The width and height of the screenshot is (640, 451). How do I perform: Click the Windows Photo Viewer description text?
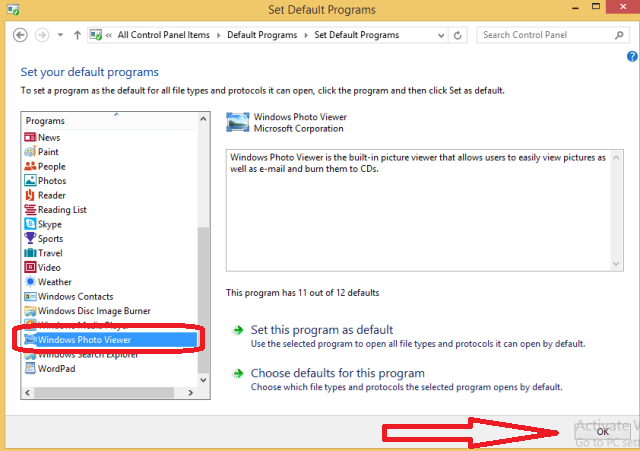coord(418,163)
